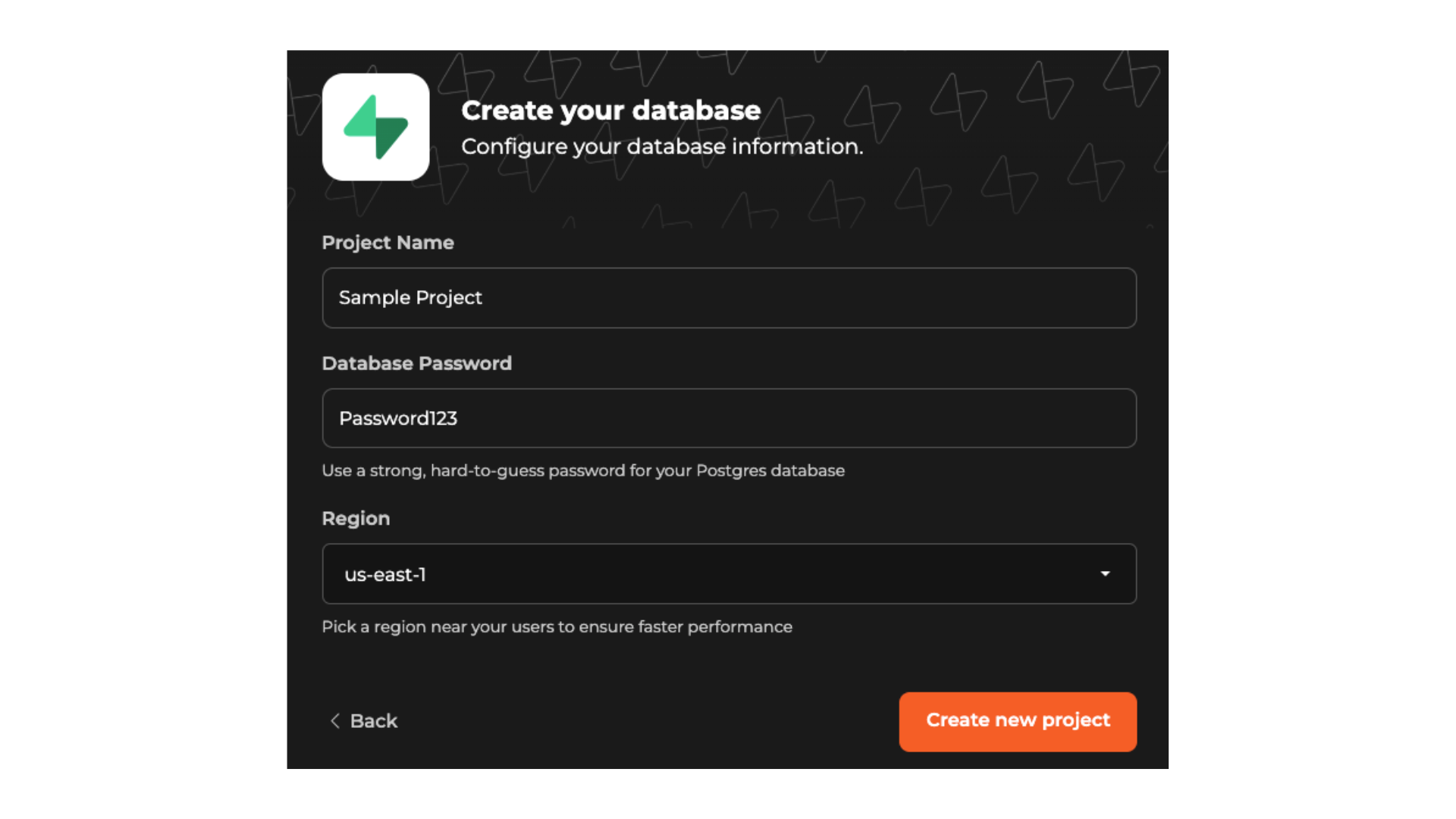Click the caret arrow in Region field

(x=1105, y=574)
